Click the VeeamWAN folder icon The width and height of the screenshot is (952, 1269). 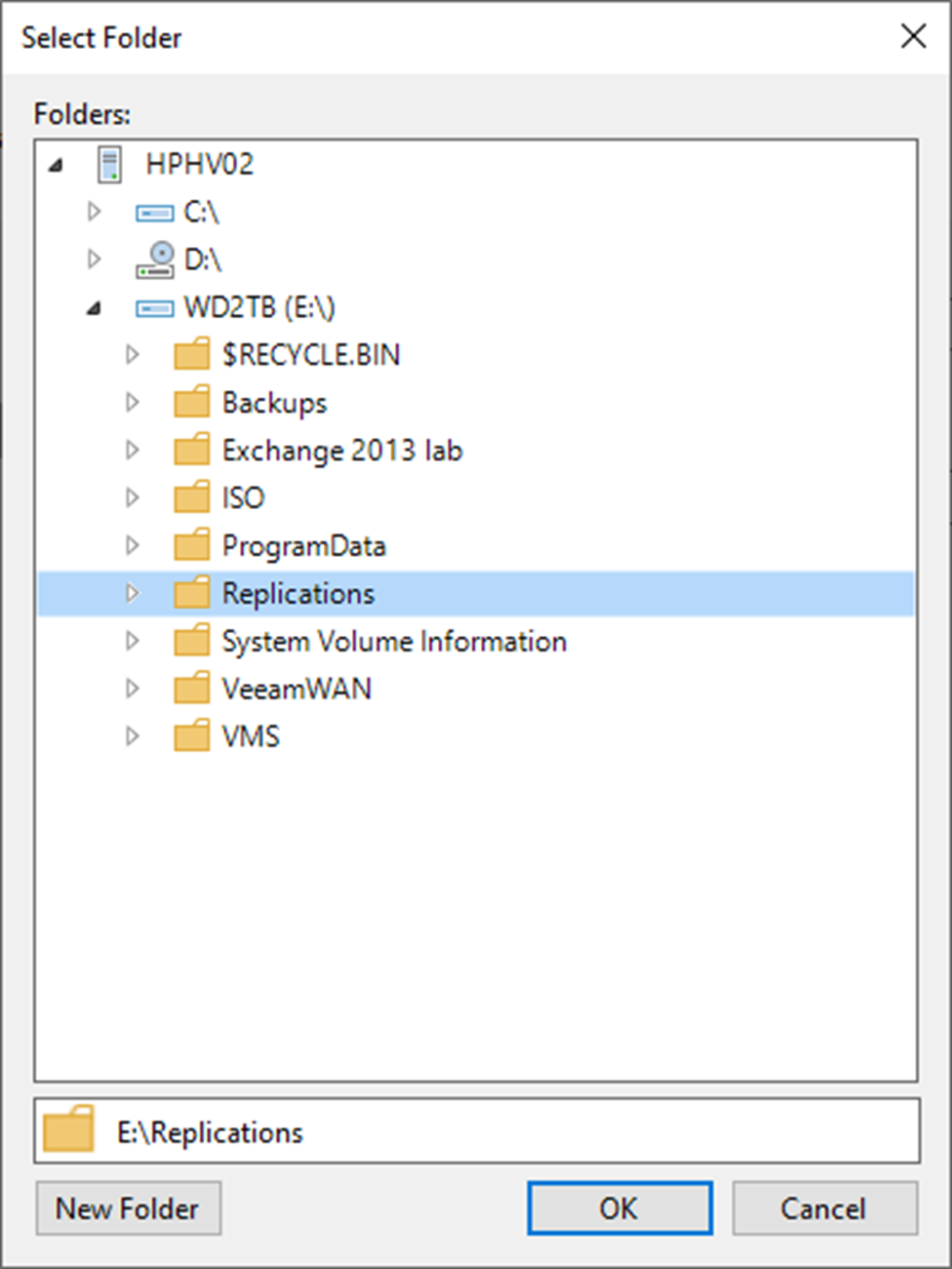click(x=191, y=688)
